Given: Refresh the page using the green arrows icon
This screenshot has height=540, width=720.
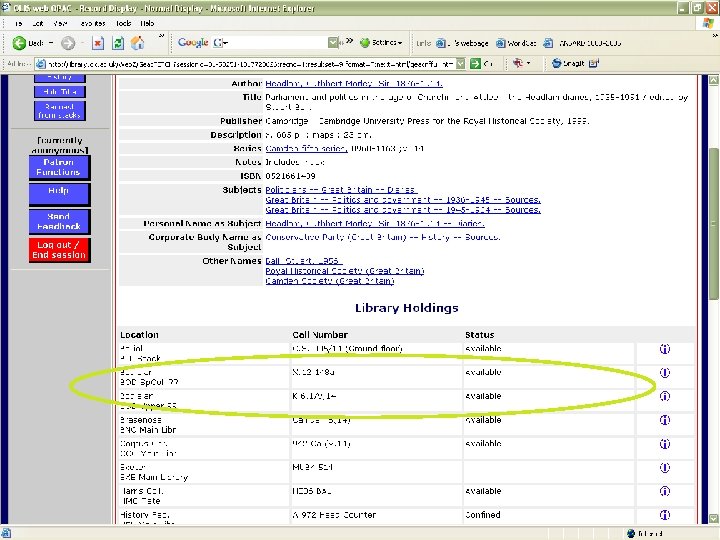Looking at the screenshot, I should click(x=118, y=43).
